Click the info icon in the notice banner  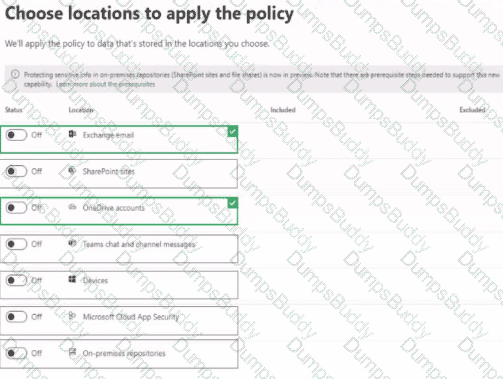click(x=15, y=74)
